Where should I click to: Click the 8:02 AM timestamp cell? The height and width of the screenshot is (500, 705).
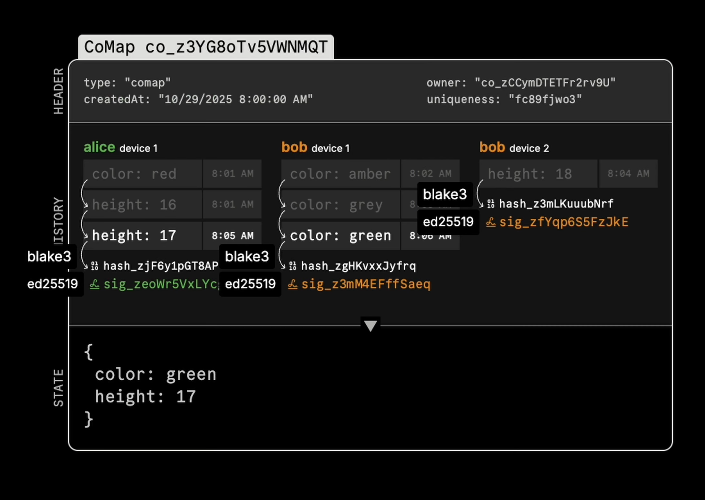[430, 174]
